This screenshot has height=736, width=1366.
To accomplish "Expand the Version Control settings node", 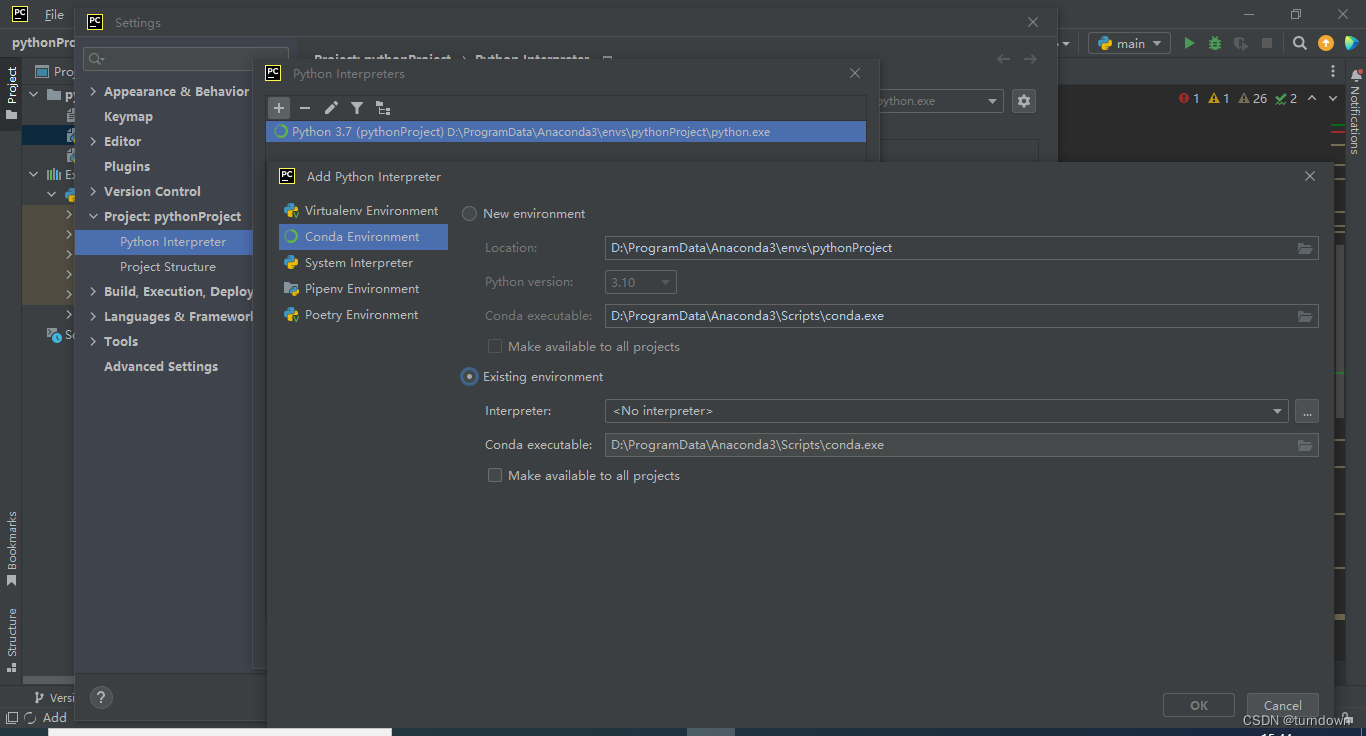I will coord(93,192).
